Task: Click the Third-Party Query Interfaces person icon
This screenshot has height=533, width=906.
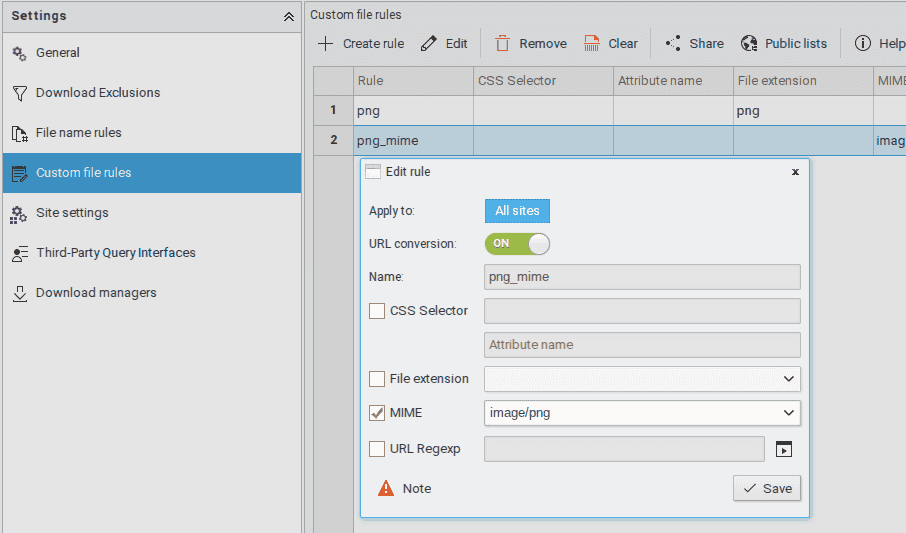Action: pos(20,254)
